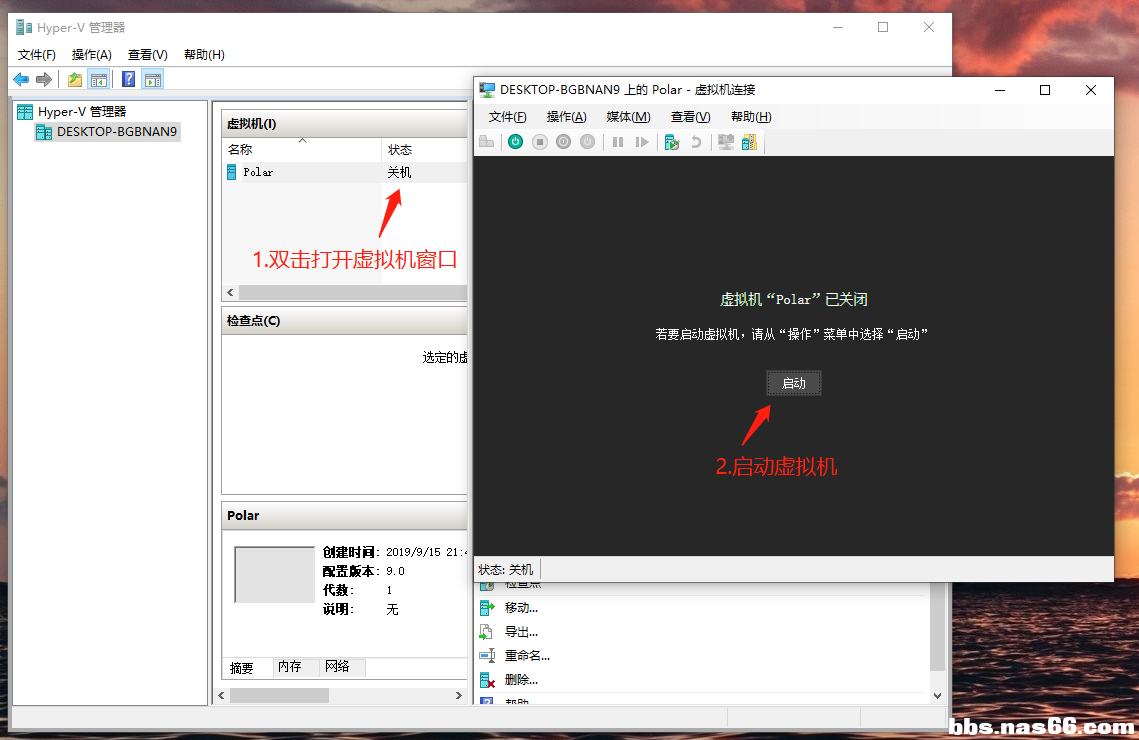Click the blue question mark Help icon
This screenshot has height=740, width=1139.
pos(129,80)
